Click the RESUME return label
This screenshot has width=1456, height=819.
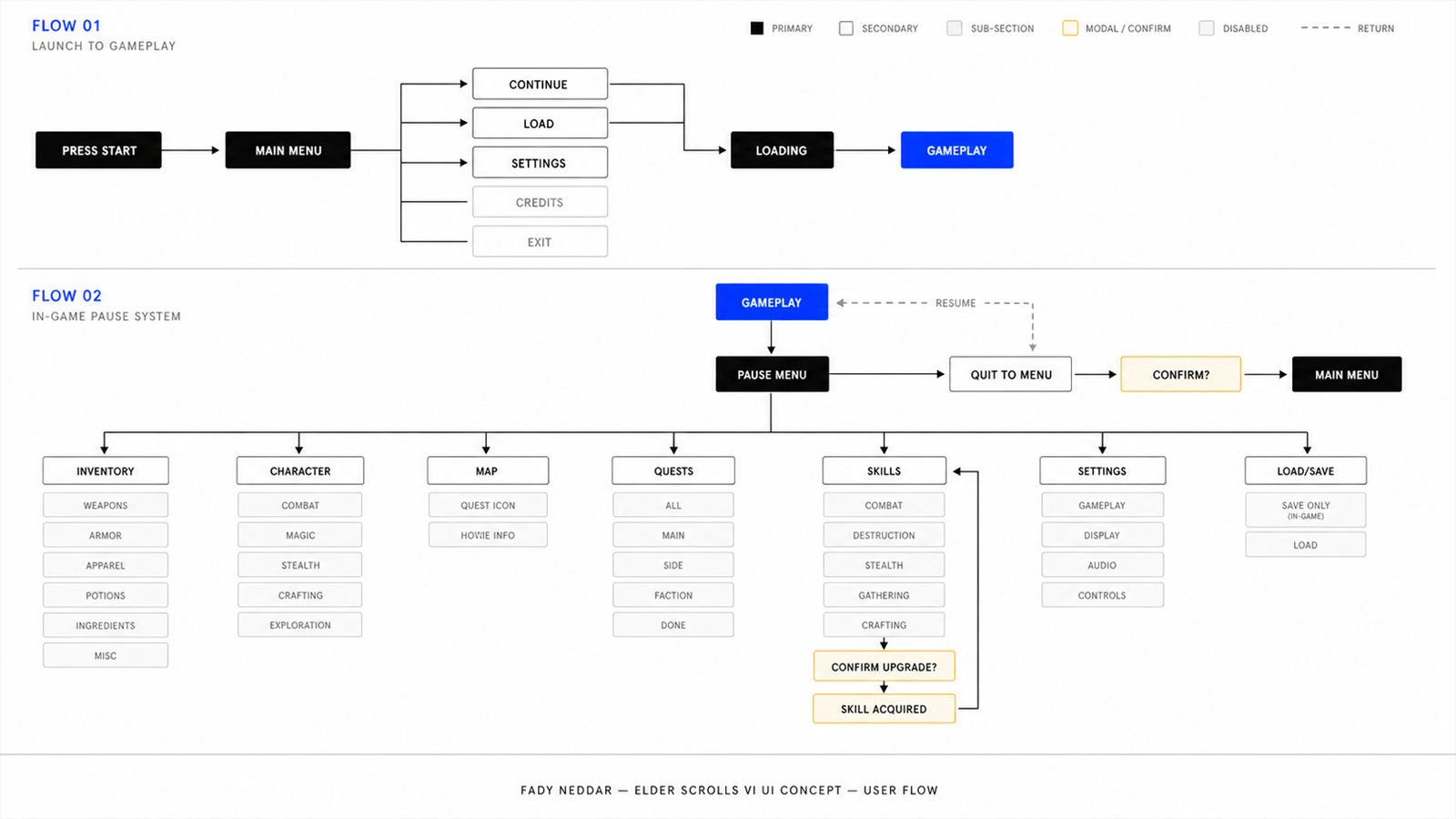click(x=955, y=303)
